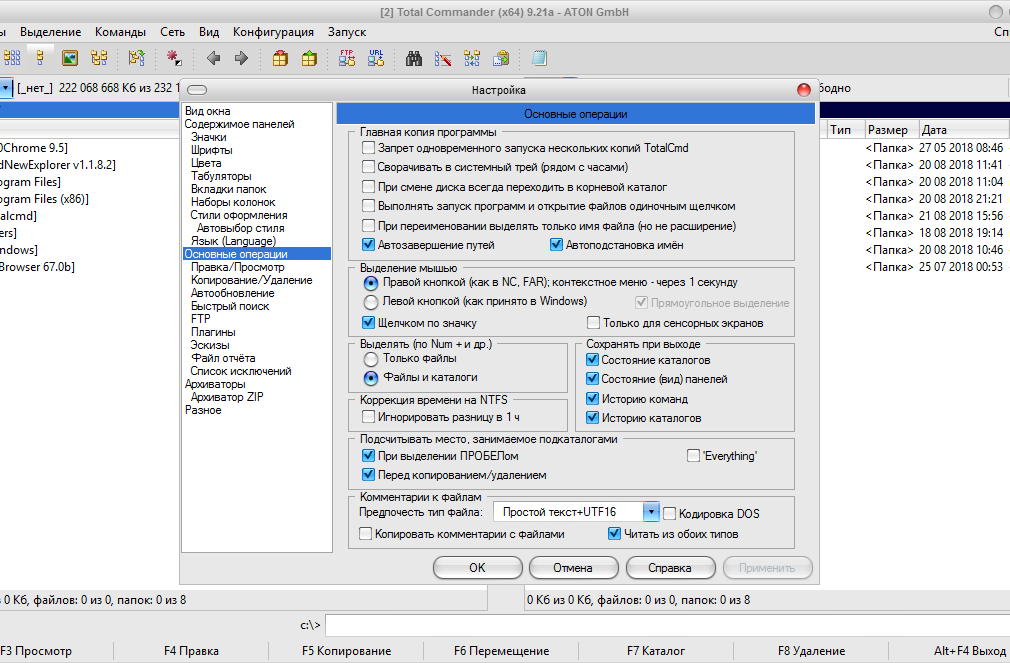Open FTP connect toolbar icon
The width and height of the screenshot is (1010, 663).
(x=347, y=59)
